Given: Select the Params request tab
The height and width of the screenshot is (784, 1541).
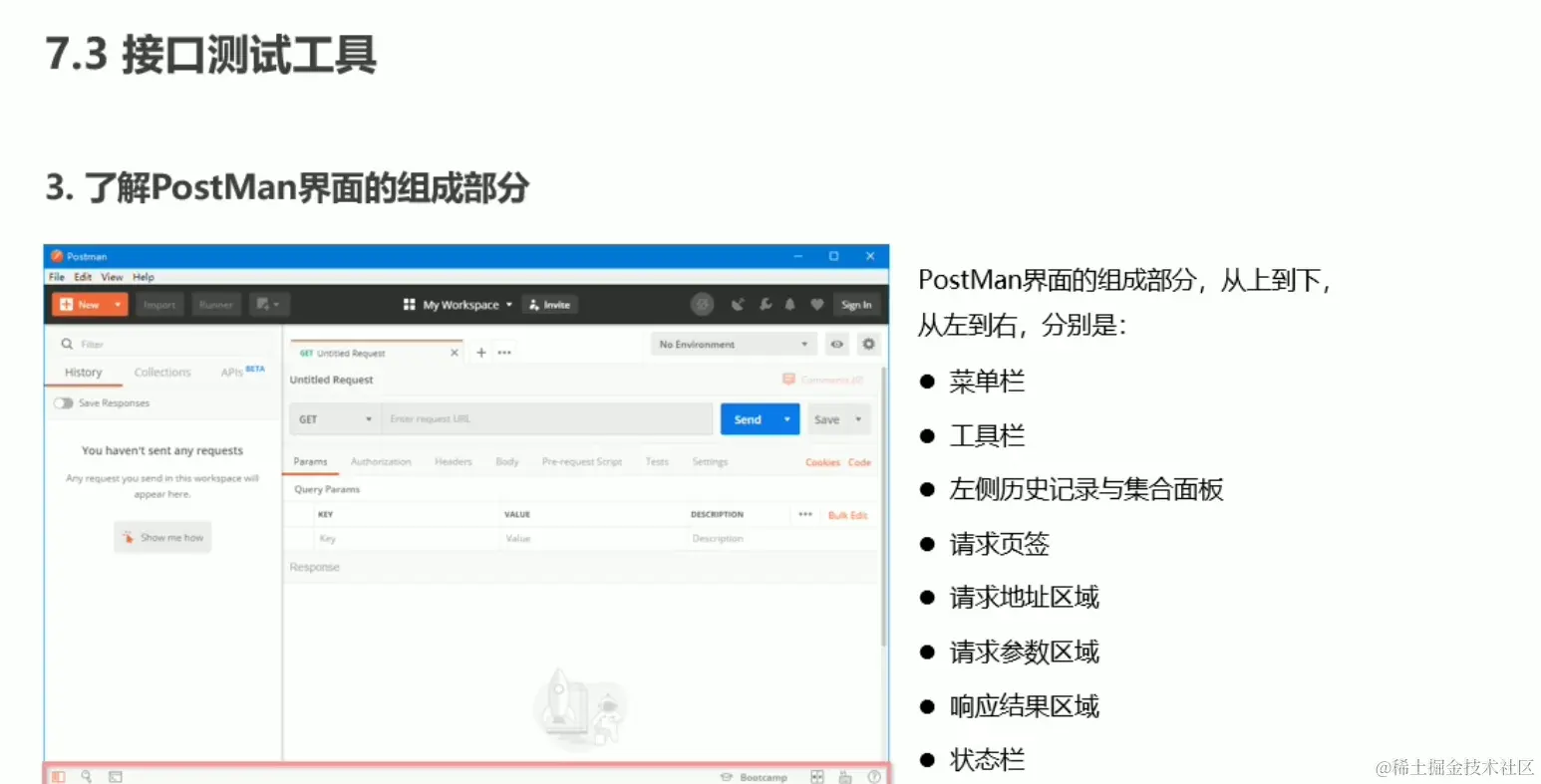Looking at the screenshot, I should tap(310, 461).
